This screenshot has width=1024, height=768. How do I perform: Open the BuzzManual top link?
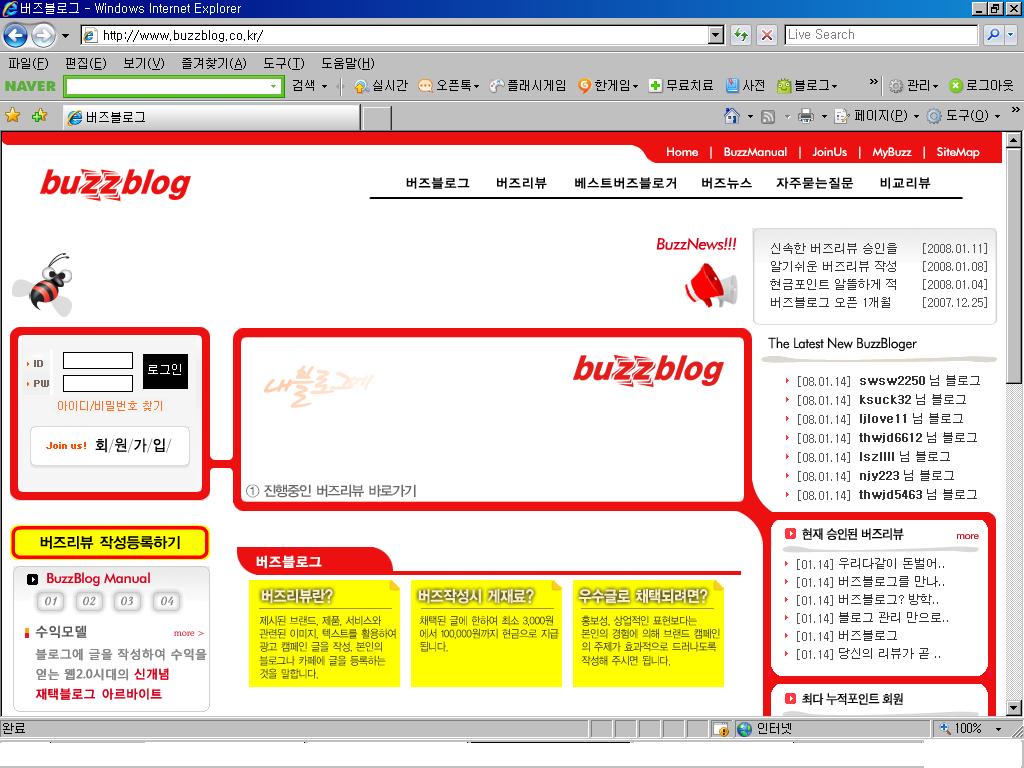[755, 152]
